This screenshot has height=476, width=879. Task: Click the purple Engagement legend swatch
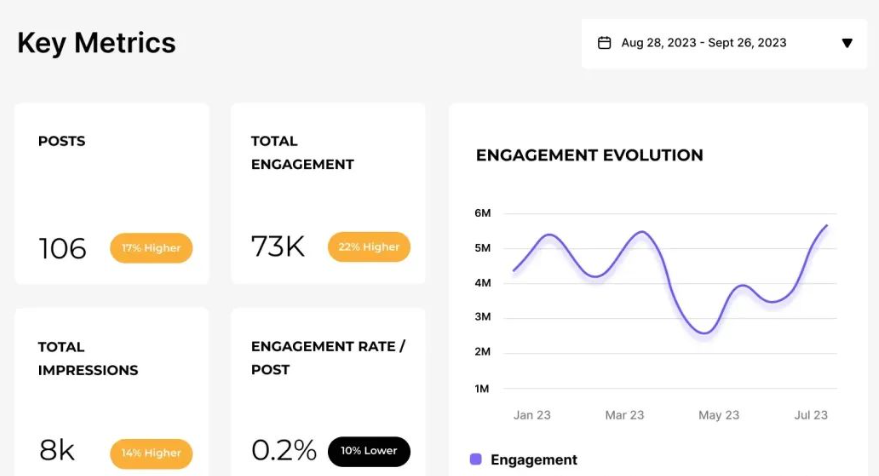pyautogui.click(x=476, y=460)
